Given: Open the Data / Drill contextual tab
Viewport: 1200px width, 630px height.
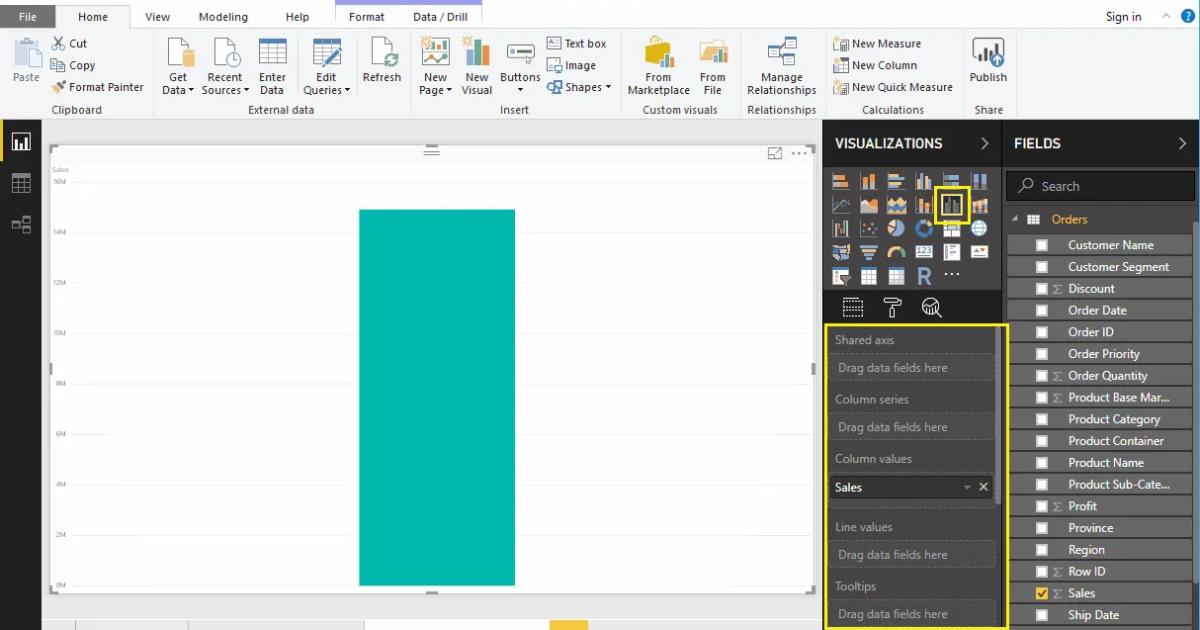Looking at the screenshot, I should (440, 16).
